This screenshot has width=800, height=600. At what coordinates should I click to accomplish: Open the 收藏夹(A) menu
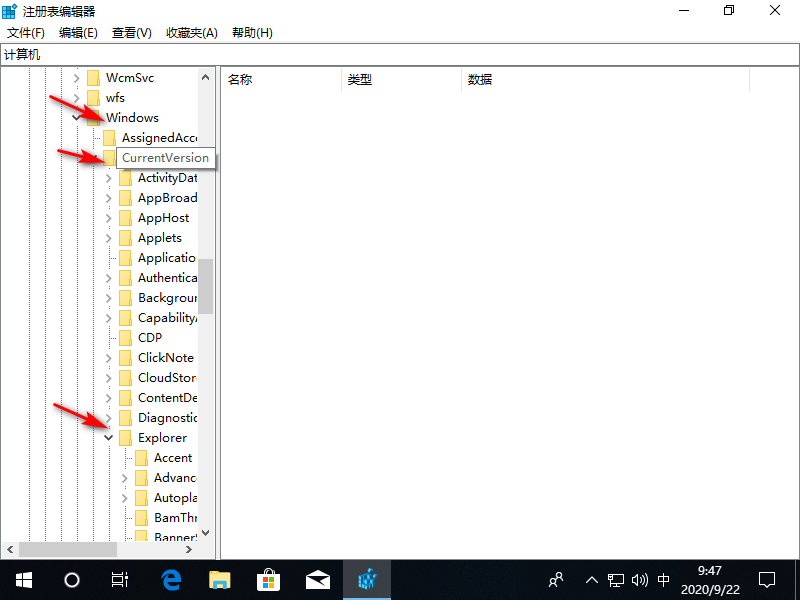[x=191, y=32]
